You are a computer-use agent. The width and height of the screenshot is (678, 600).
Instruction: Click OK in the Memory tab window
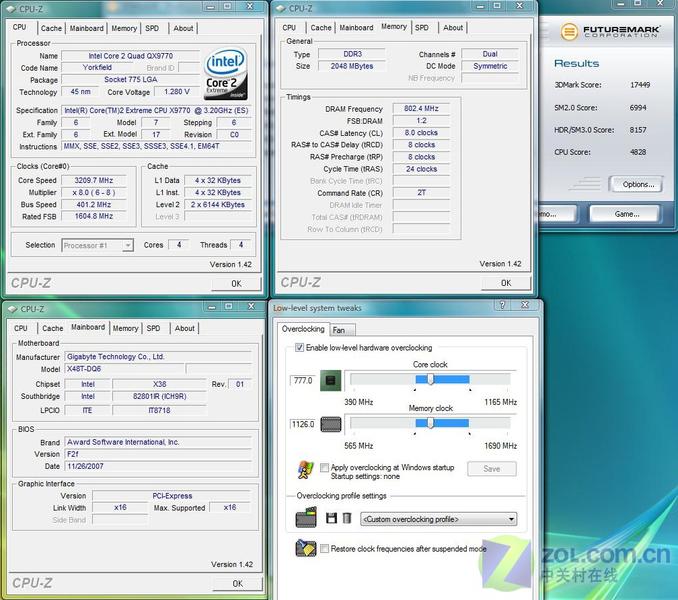point(506,283)
